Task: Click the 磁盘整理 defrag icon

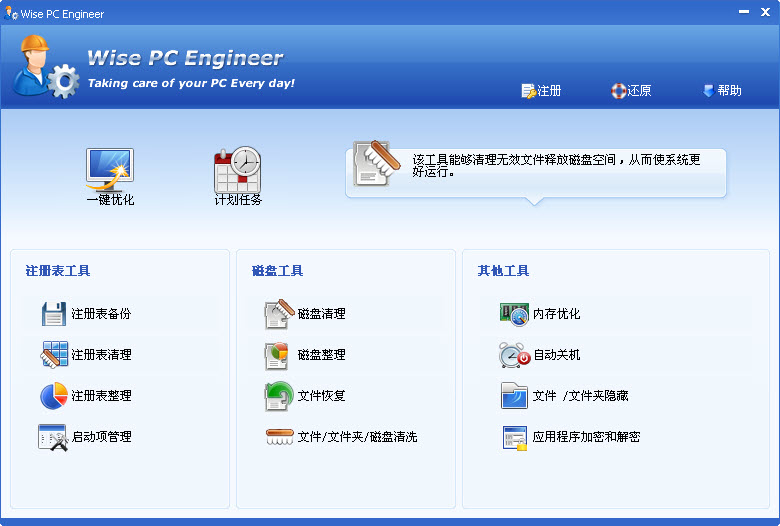Action: pos(277,355)
